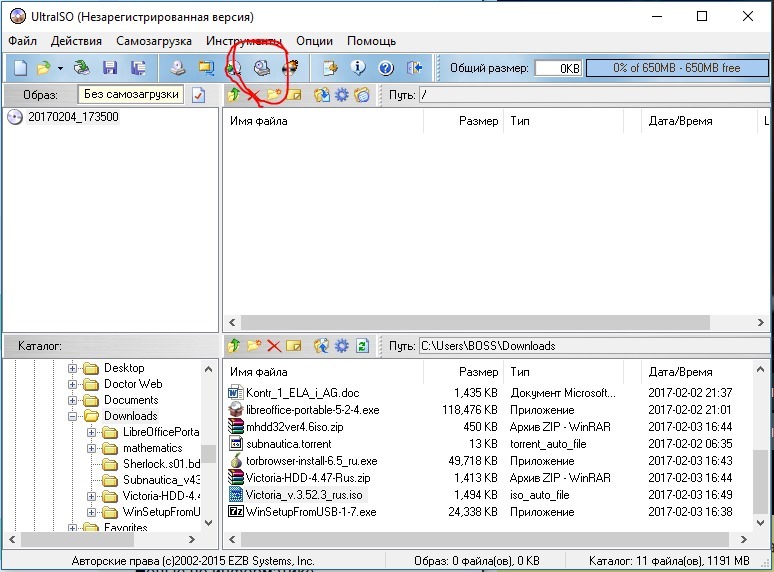Image resolution: width=774 pixels, height=572 pixels.
Task: Click the catalog path field C:\Users\BOSS\Downloads
Action: point(594,345)
